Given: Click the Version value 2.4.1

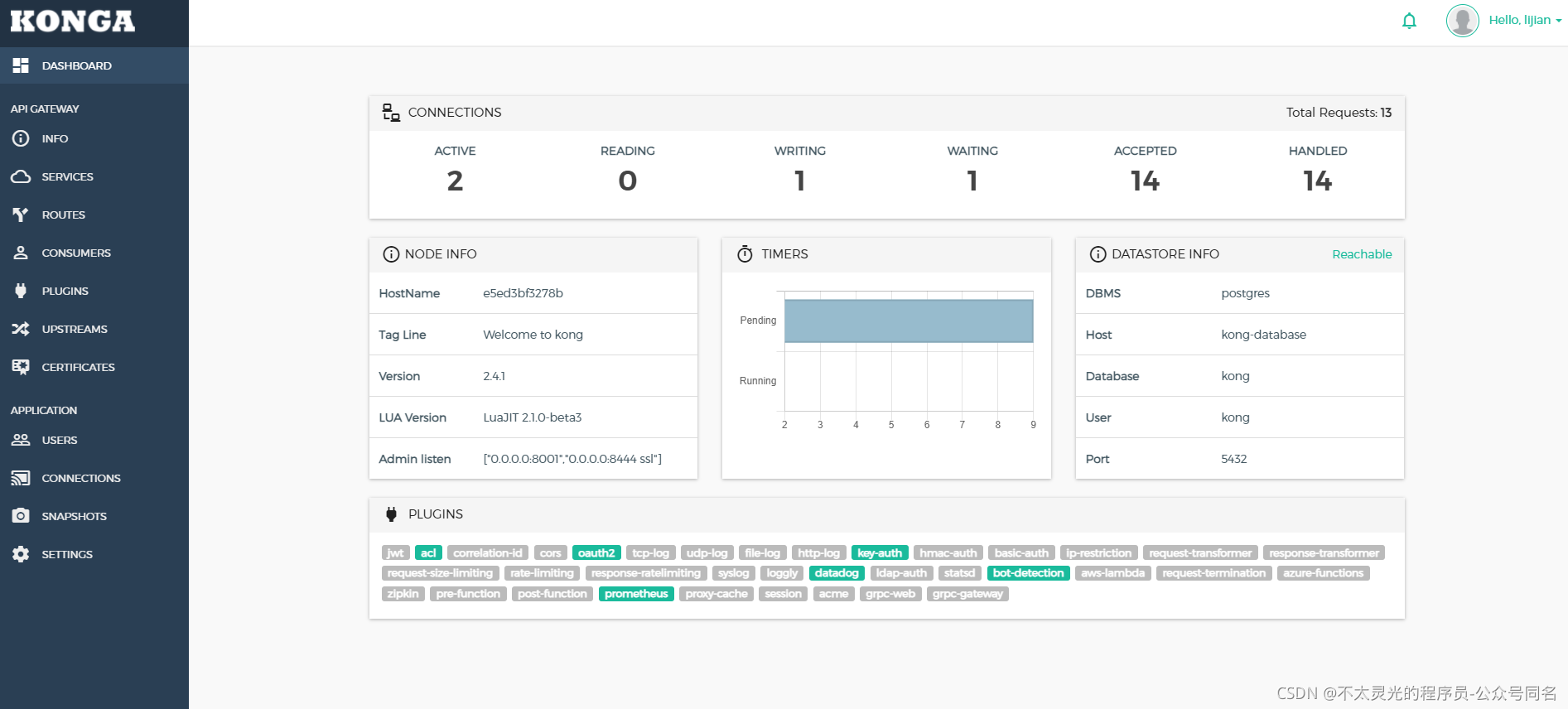Looking at the screenshot, I should (494, 376).
